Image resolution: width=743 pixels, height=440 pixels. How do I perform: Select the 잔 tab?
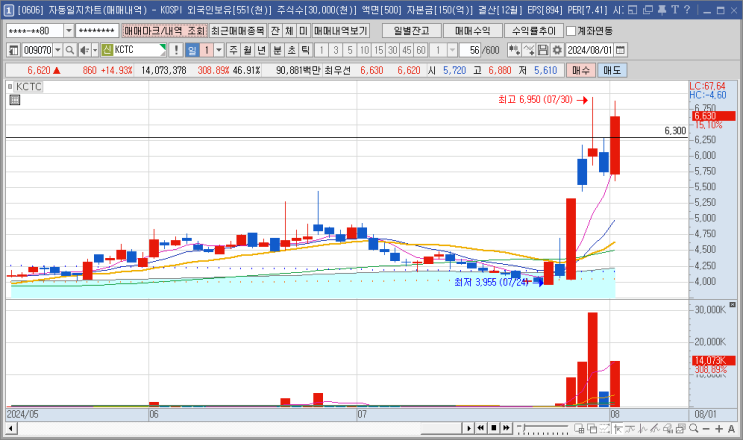pos(275,31)
